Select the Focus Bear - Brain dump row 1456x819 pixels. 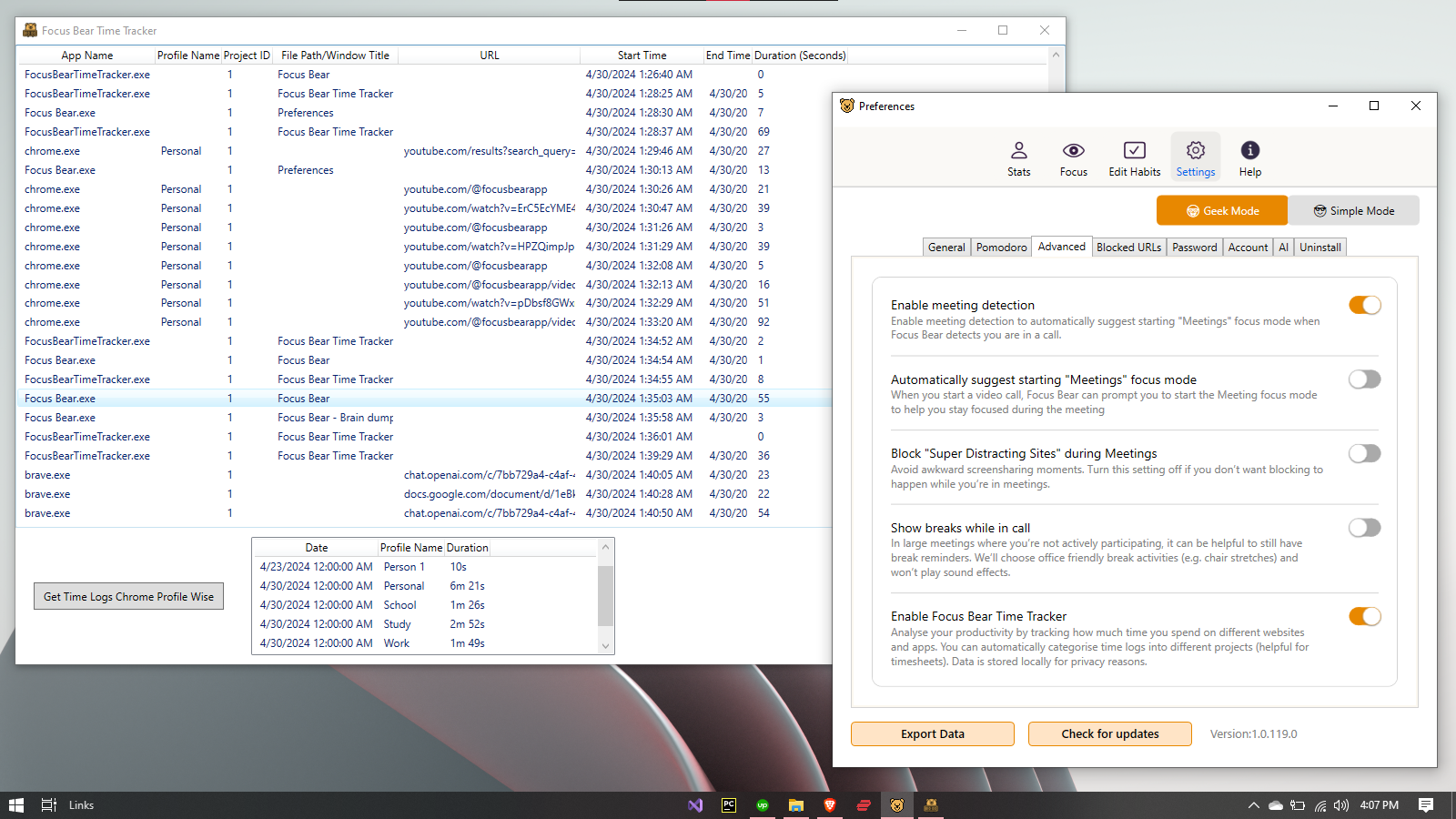pyautogui.click(x=424, y=418)
